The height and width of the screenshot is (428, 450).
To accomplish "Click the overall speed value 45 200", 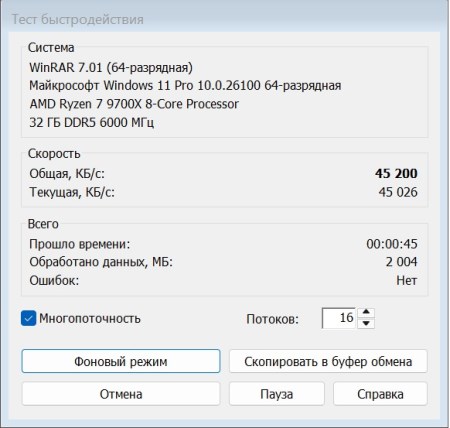I will point(396,173).
